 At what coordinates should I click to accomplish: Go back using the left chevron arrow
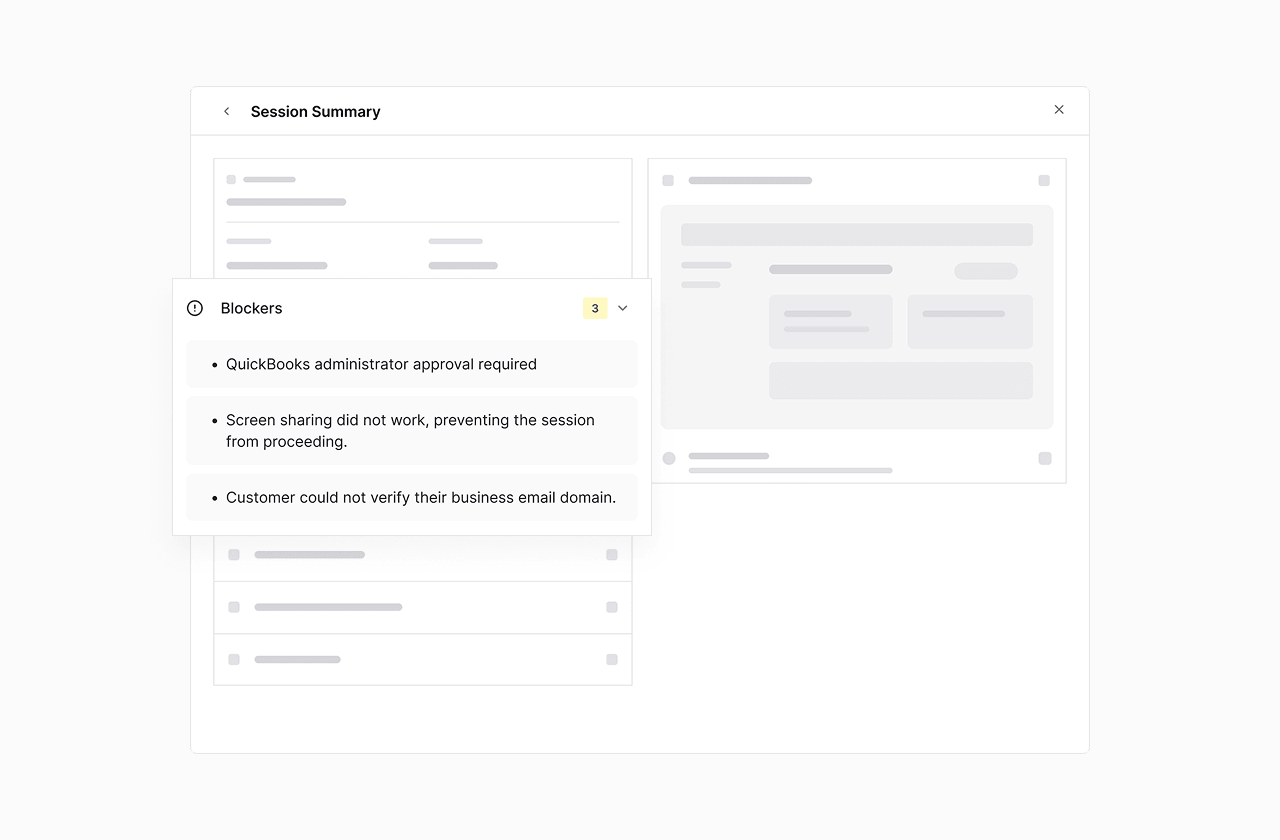click(x=226, y=111)
